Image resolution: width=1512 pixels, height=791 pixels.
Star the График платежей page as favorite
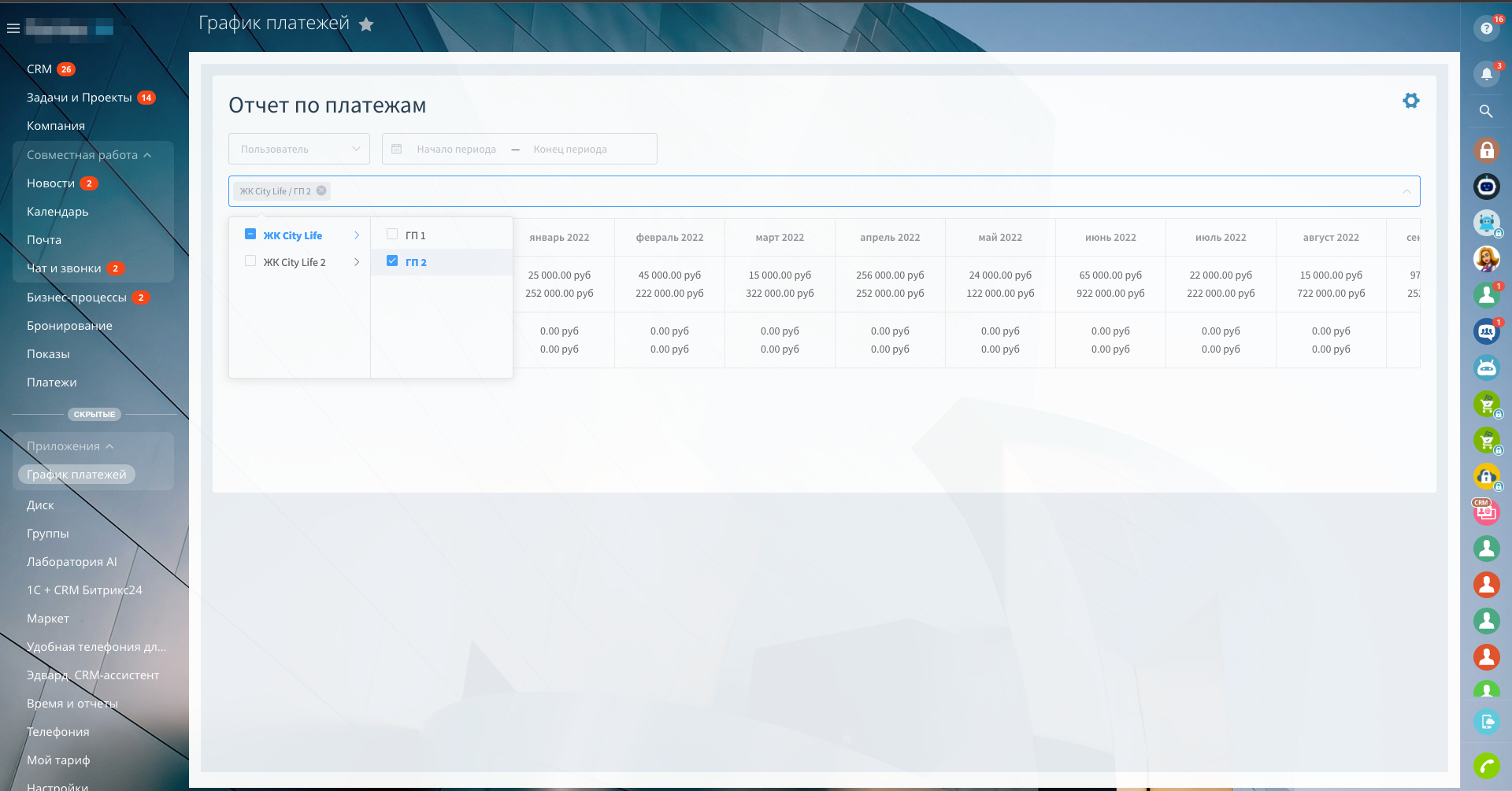click(366, 24)
